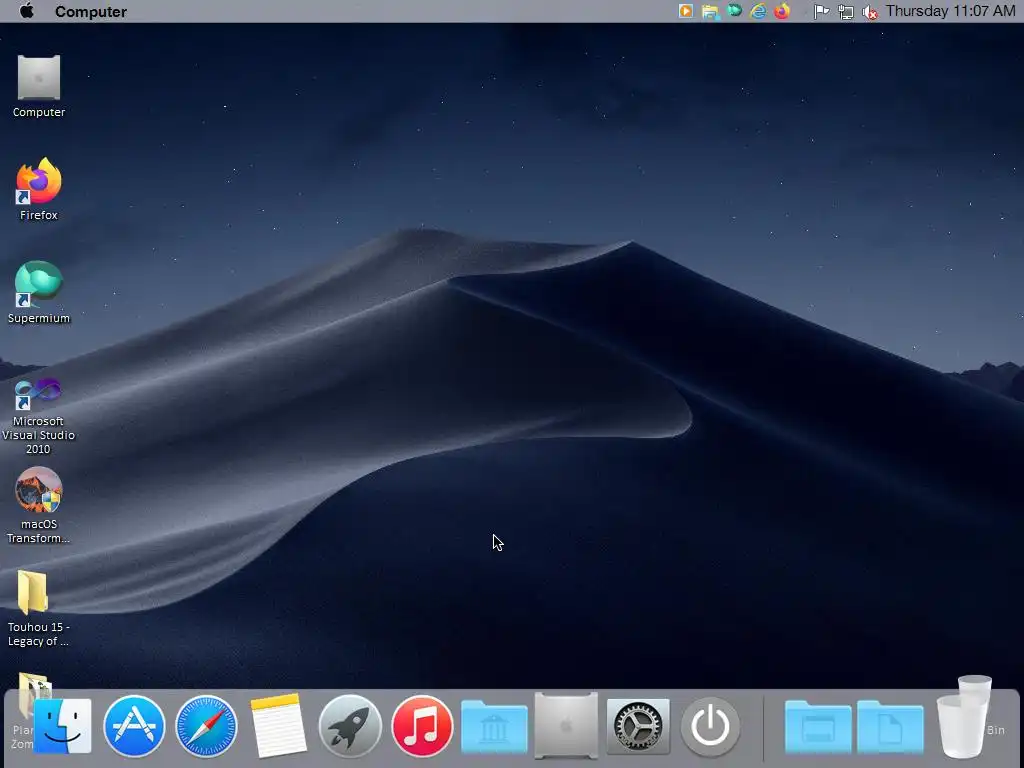The width and height of the screenshot is (1024, 768).
Task: Open the Notes pad in the dock
Action: (x=278, y=726)
